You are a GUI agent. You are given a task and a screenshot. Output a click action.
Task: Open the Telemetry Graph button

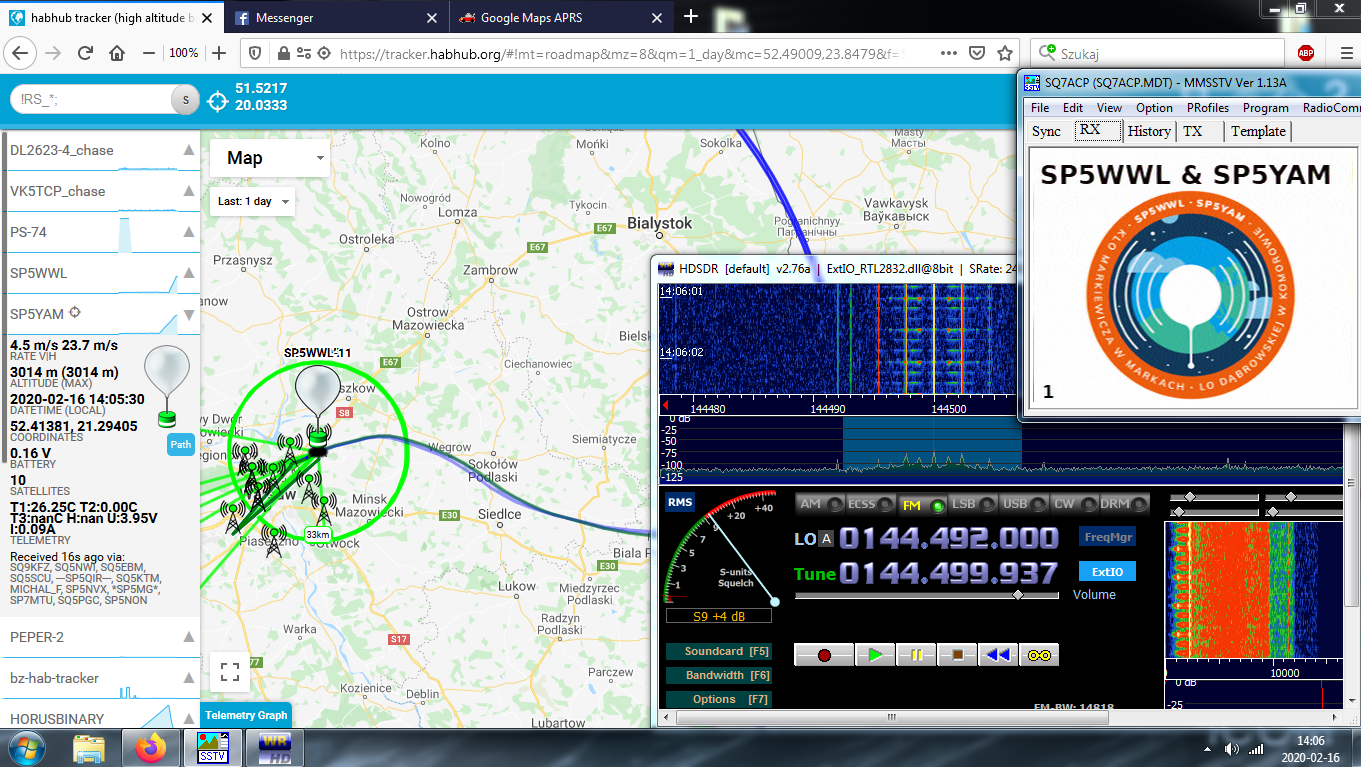(245, 715)
